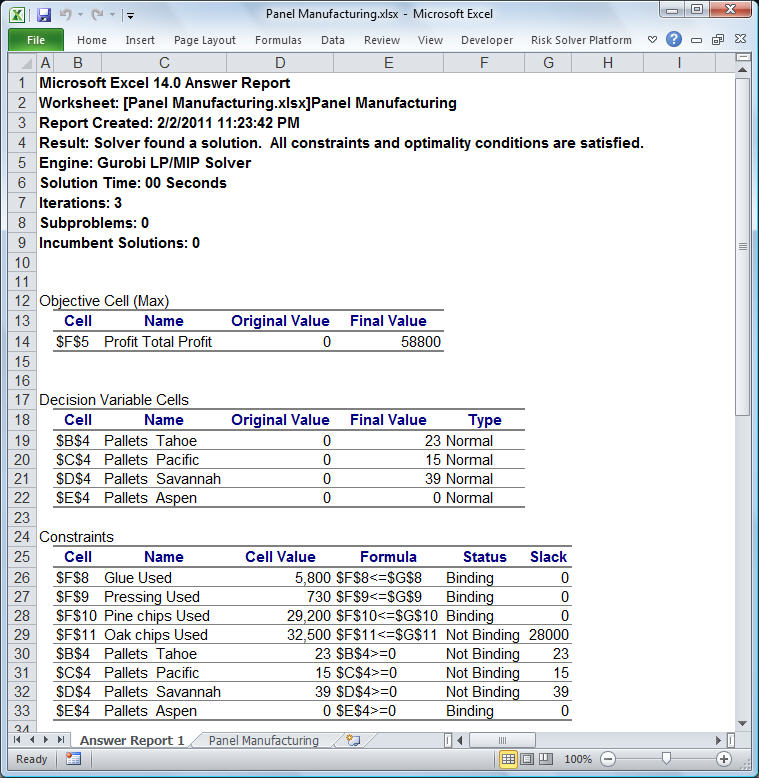Expand the Customize Quick Access Toolbar dropdown
759x778 pixels.
[x=131, y=16]
